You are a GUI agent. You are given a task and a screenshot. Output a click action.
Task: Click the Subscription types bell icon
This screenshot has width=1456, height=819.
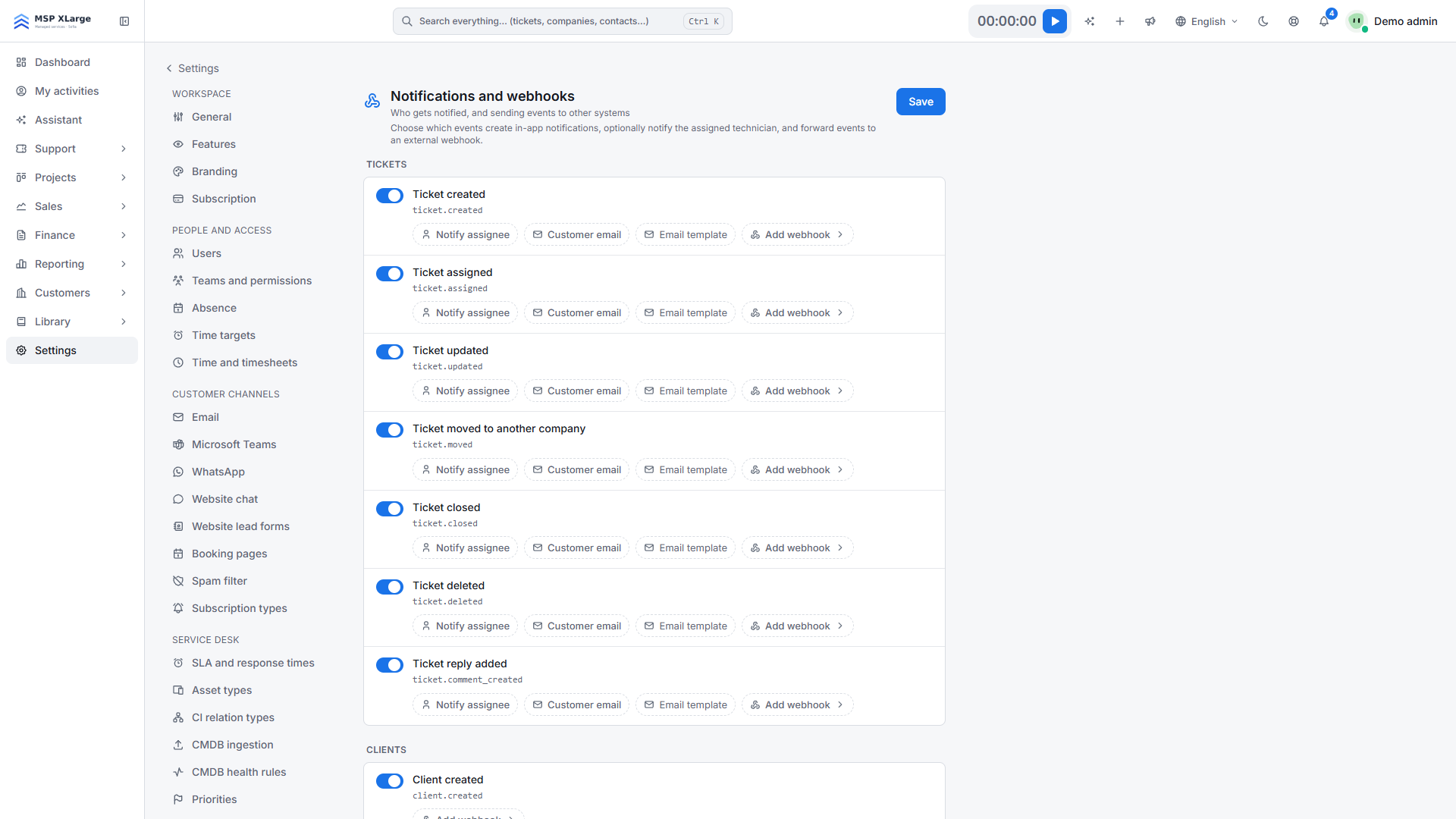pos(178,608)
